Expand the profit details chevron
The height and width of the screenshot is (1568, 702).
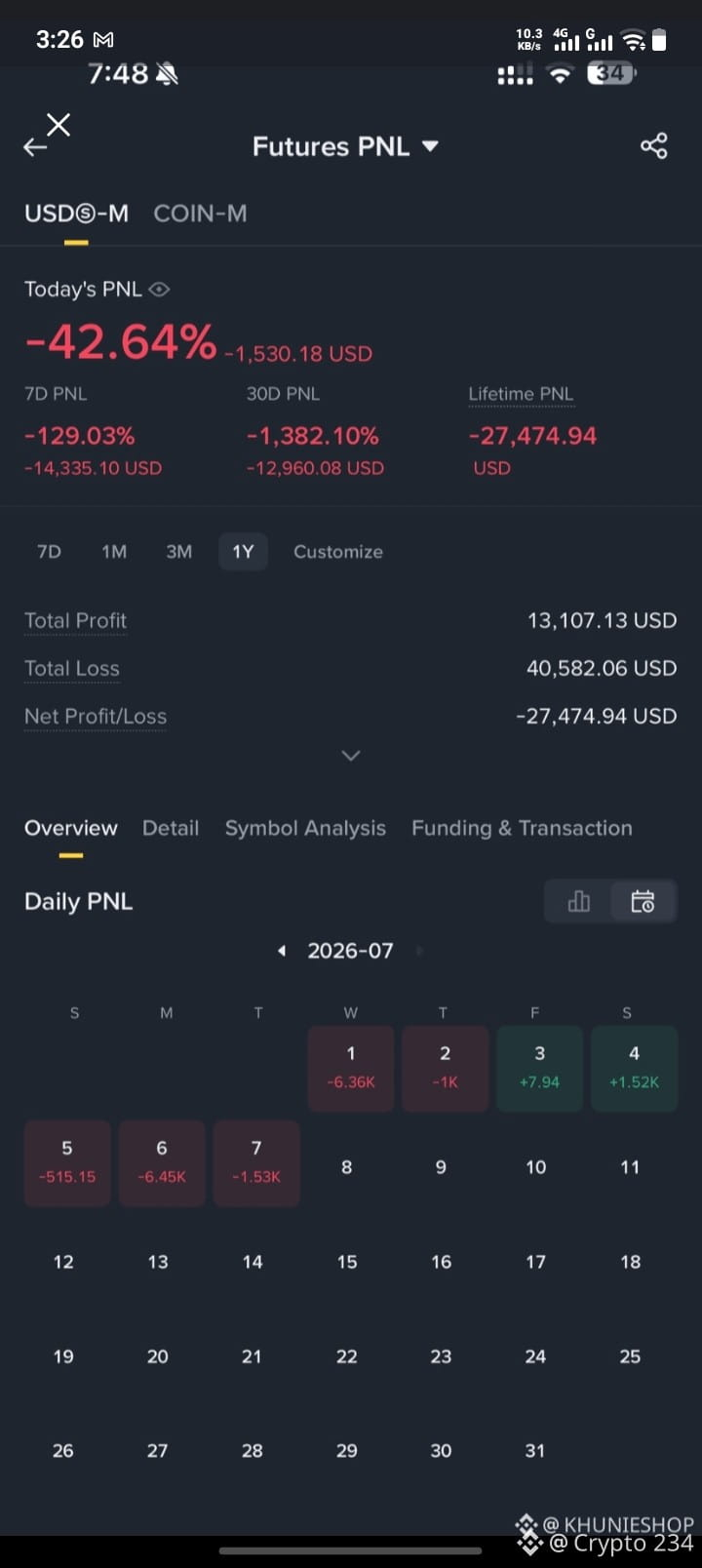pos(351,756)
